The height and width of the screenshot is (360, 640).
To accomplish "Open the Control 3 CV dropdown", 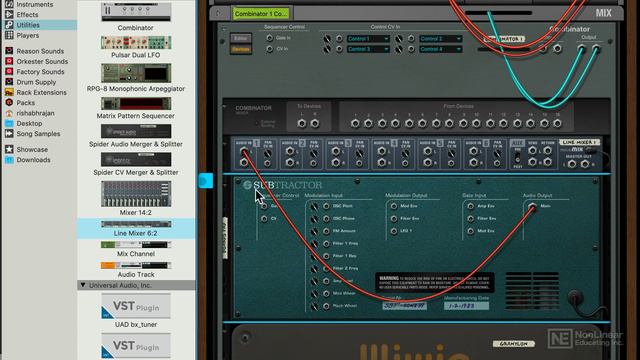I will tap(368, 49).
